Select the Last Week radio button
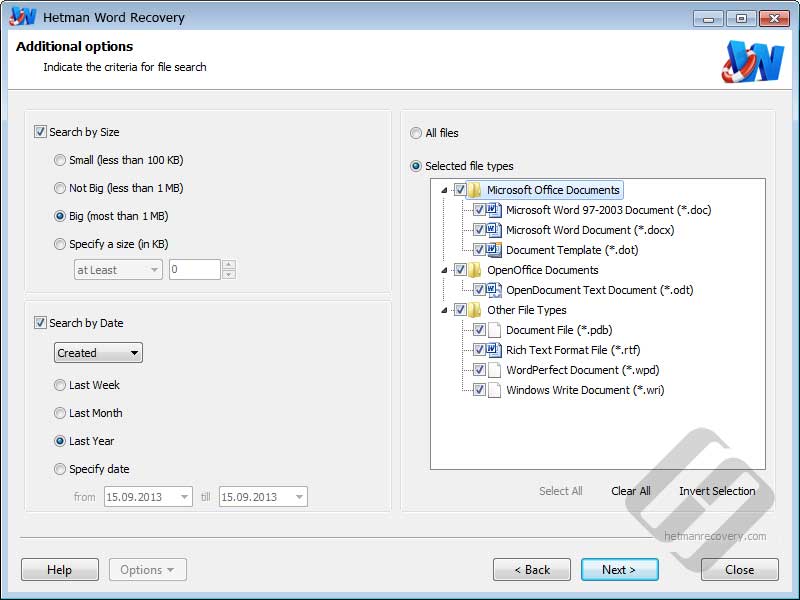 click(60, 385)
